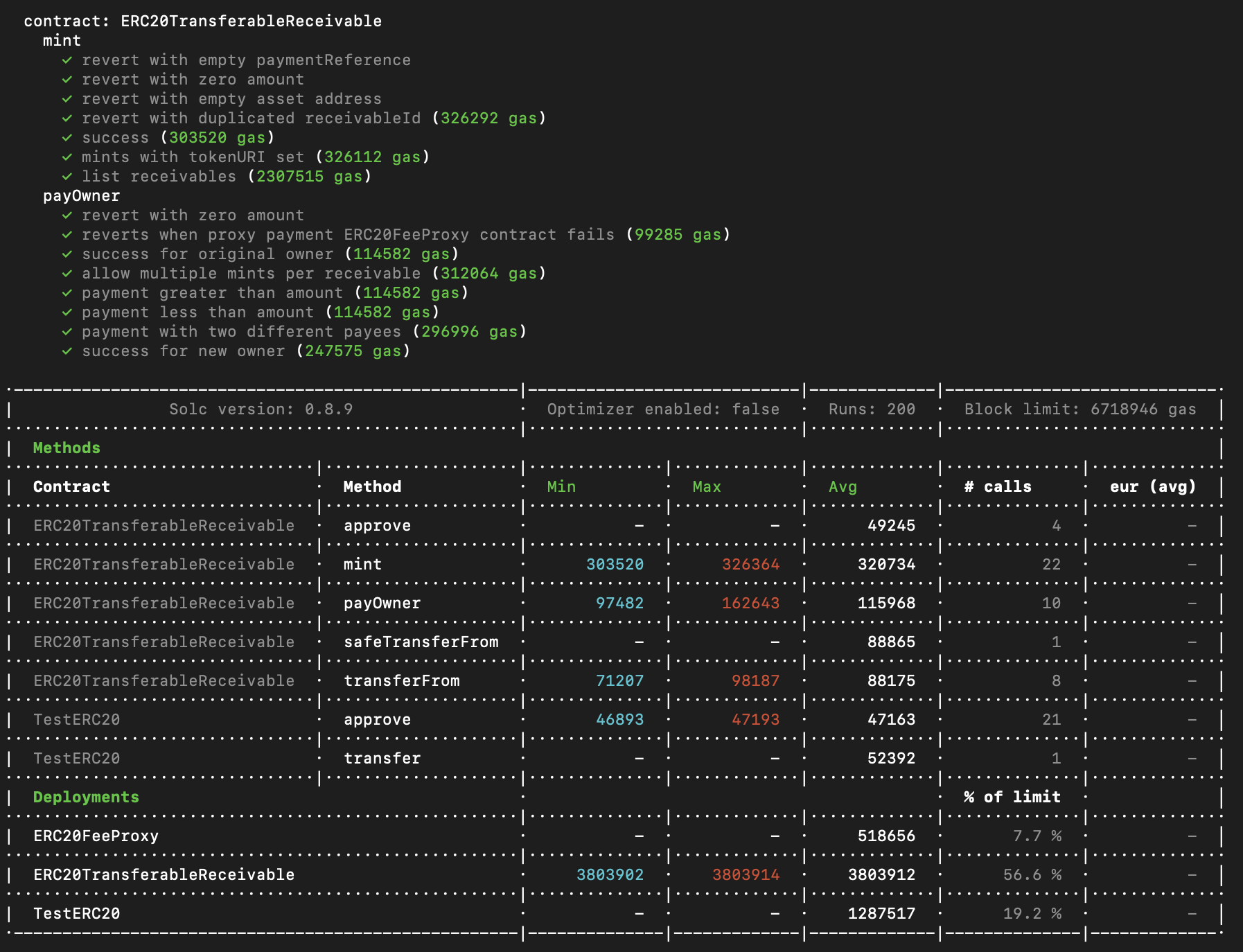Click the mint method name cell
This screenshot has height=952, width=1243.
coord(362,565)
